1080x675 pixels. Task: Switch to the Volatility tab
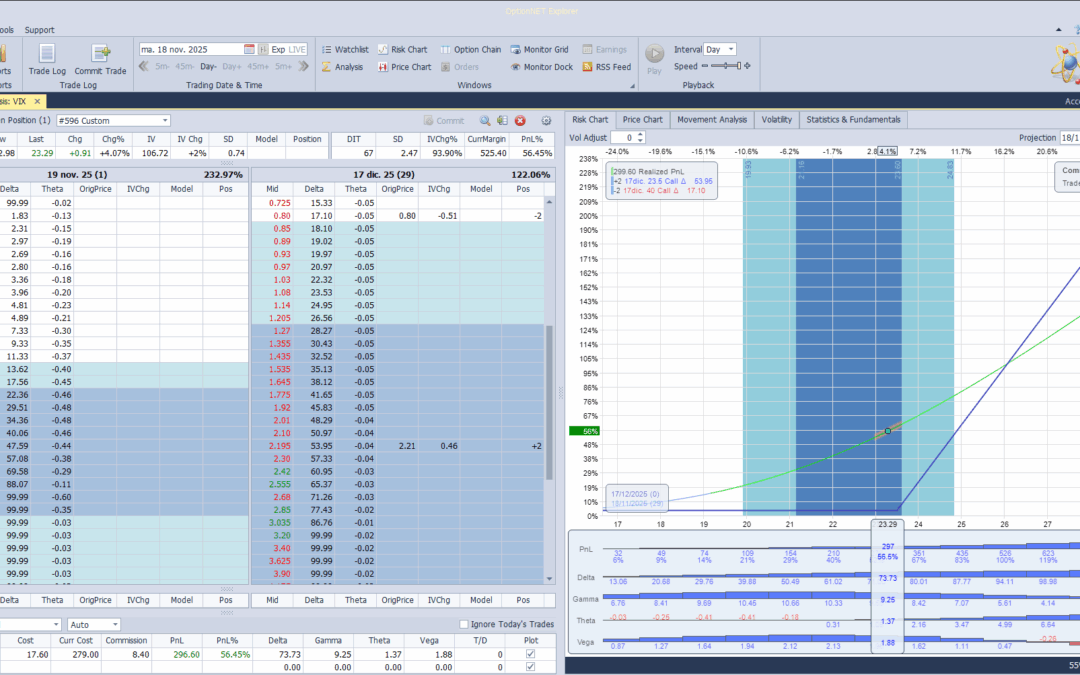click(776, 118)
